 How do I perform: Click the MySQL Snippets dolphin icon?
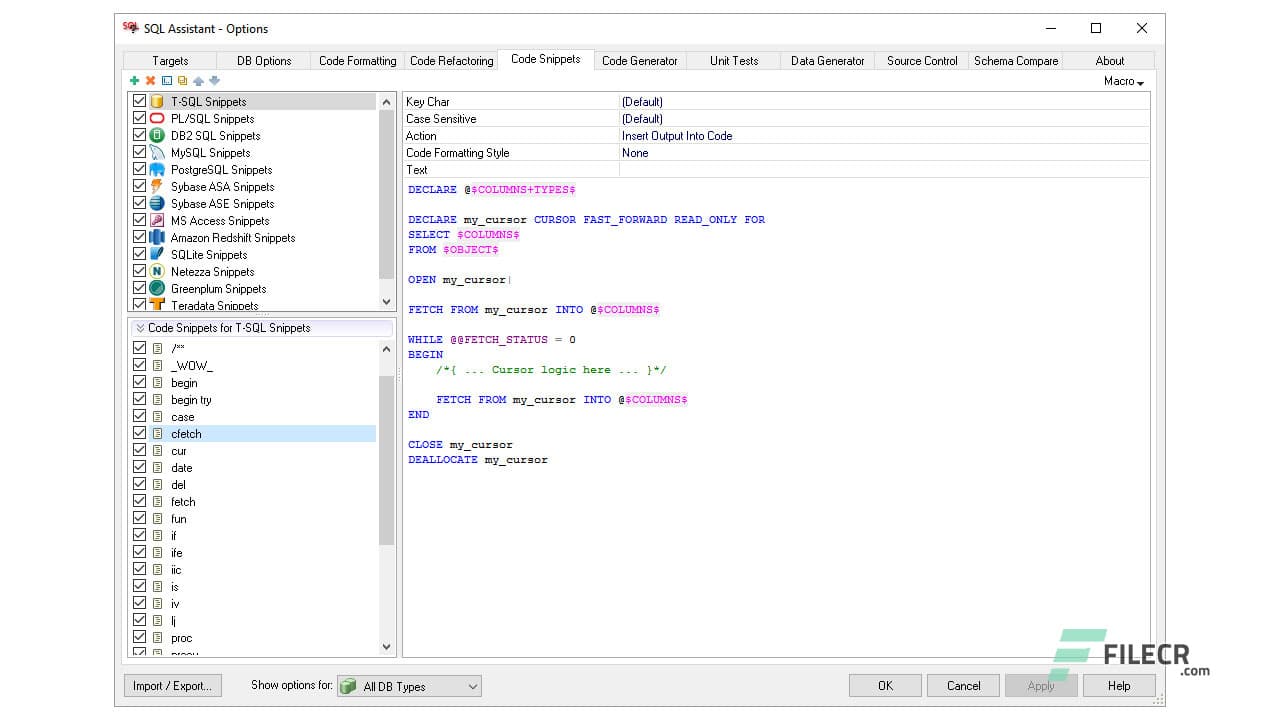point(157,152)
